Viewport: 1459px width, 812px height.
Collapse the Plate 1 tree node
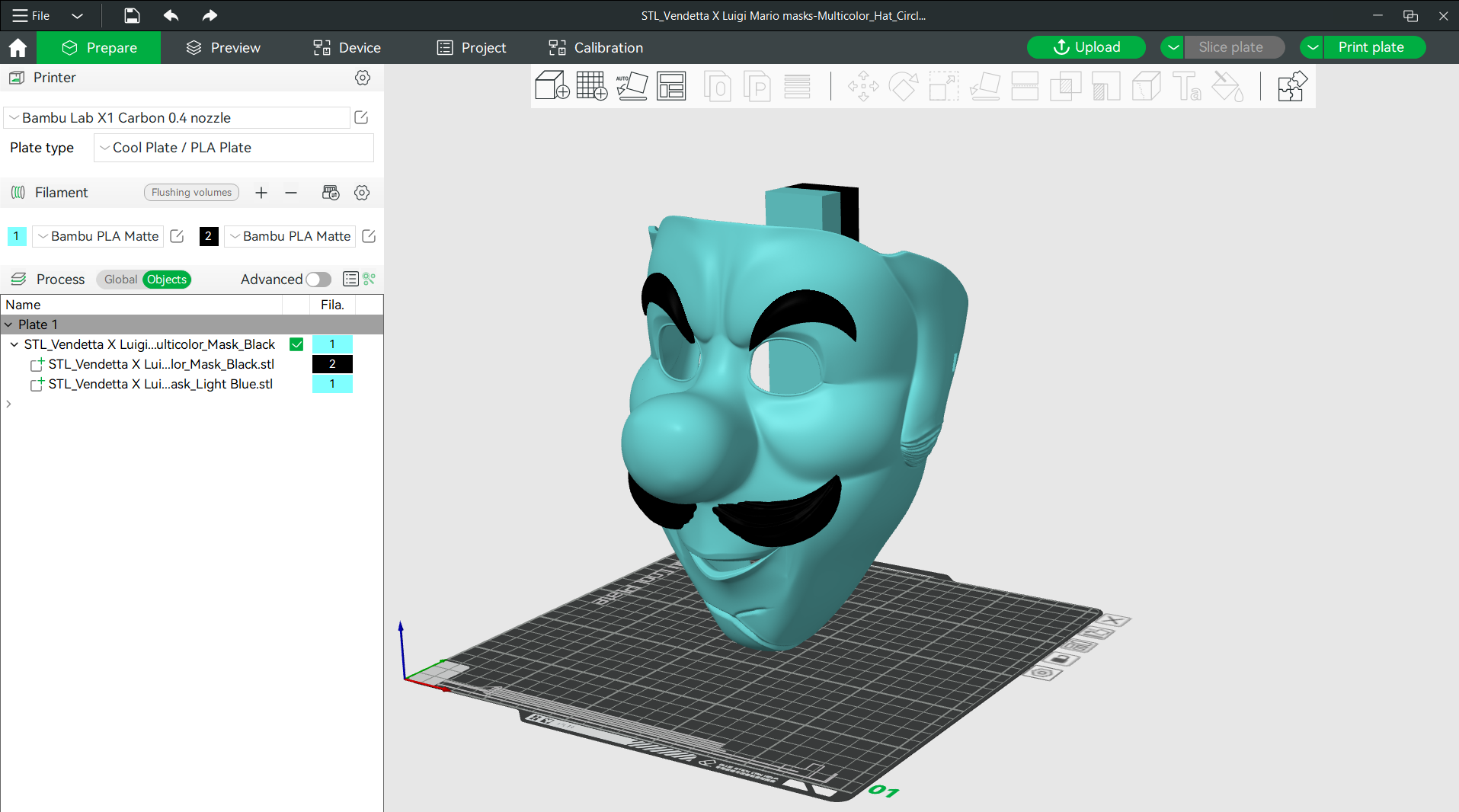pos(8,324)
